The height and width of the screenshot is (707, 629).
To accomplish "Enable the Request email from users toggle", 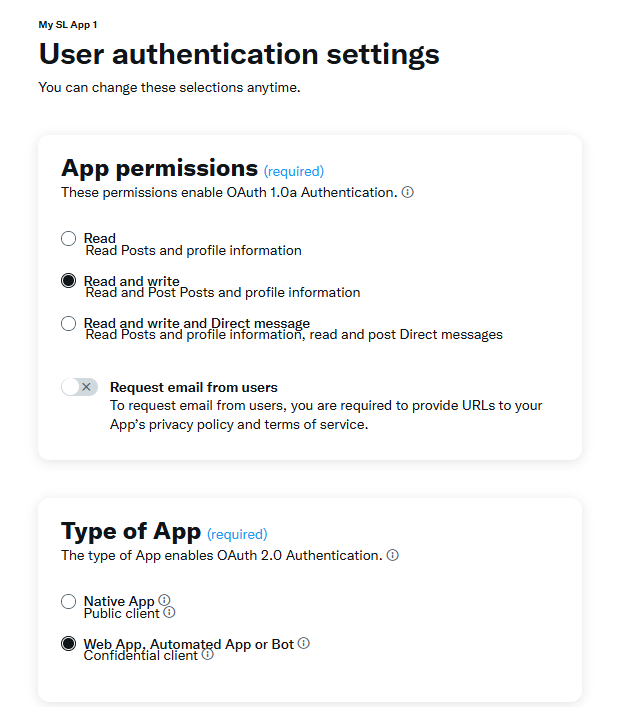I will coord(79,387).
